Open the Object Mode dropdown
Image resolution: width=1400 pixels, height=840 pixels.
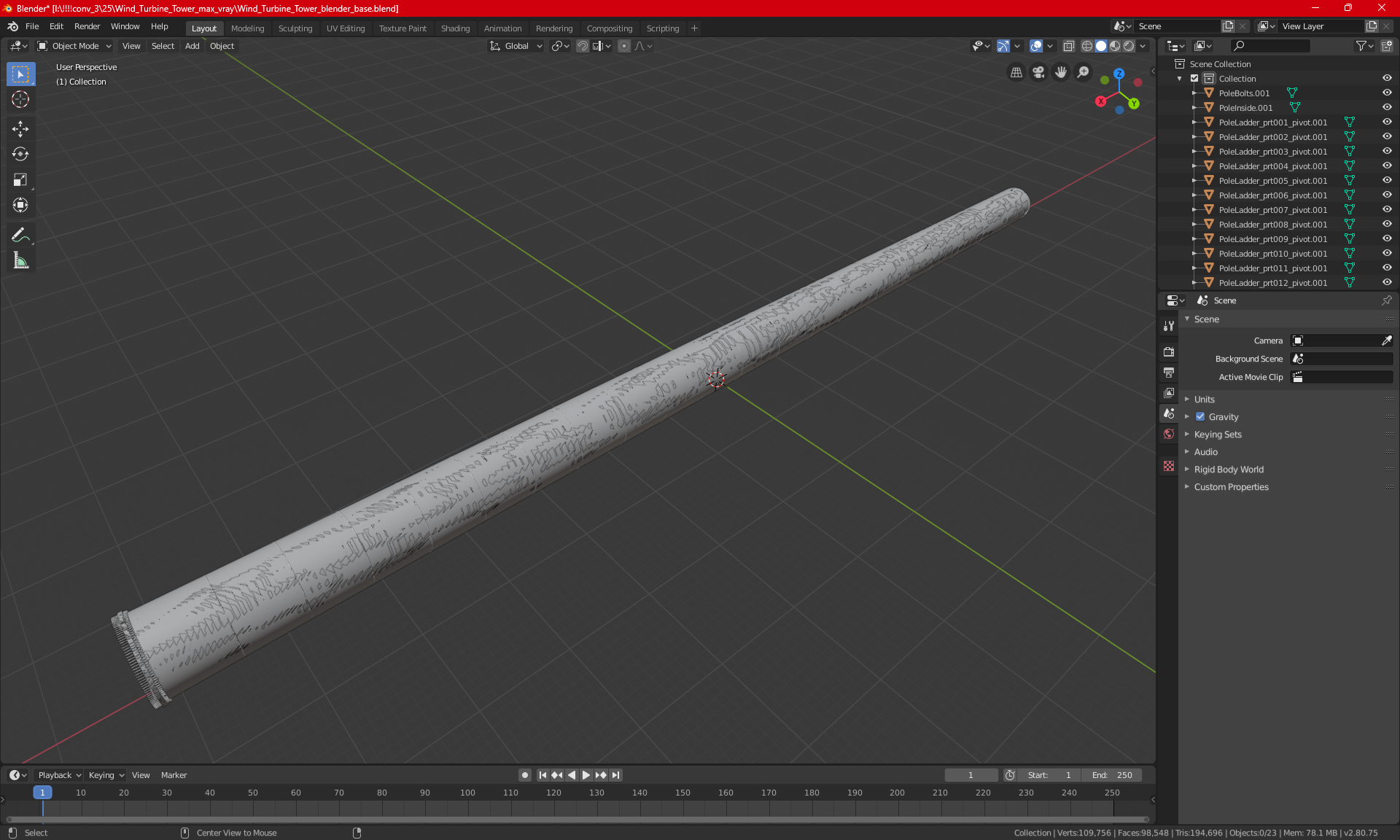click(74, 46)
